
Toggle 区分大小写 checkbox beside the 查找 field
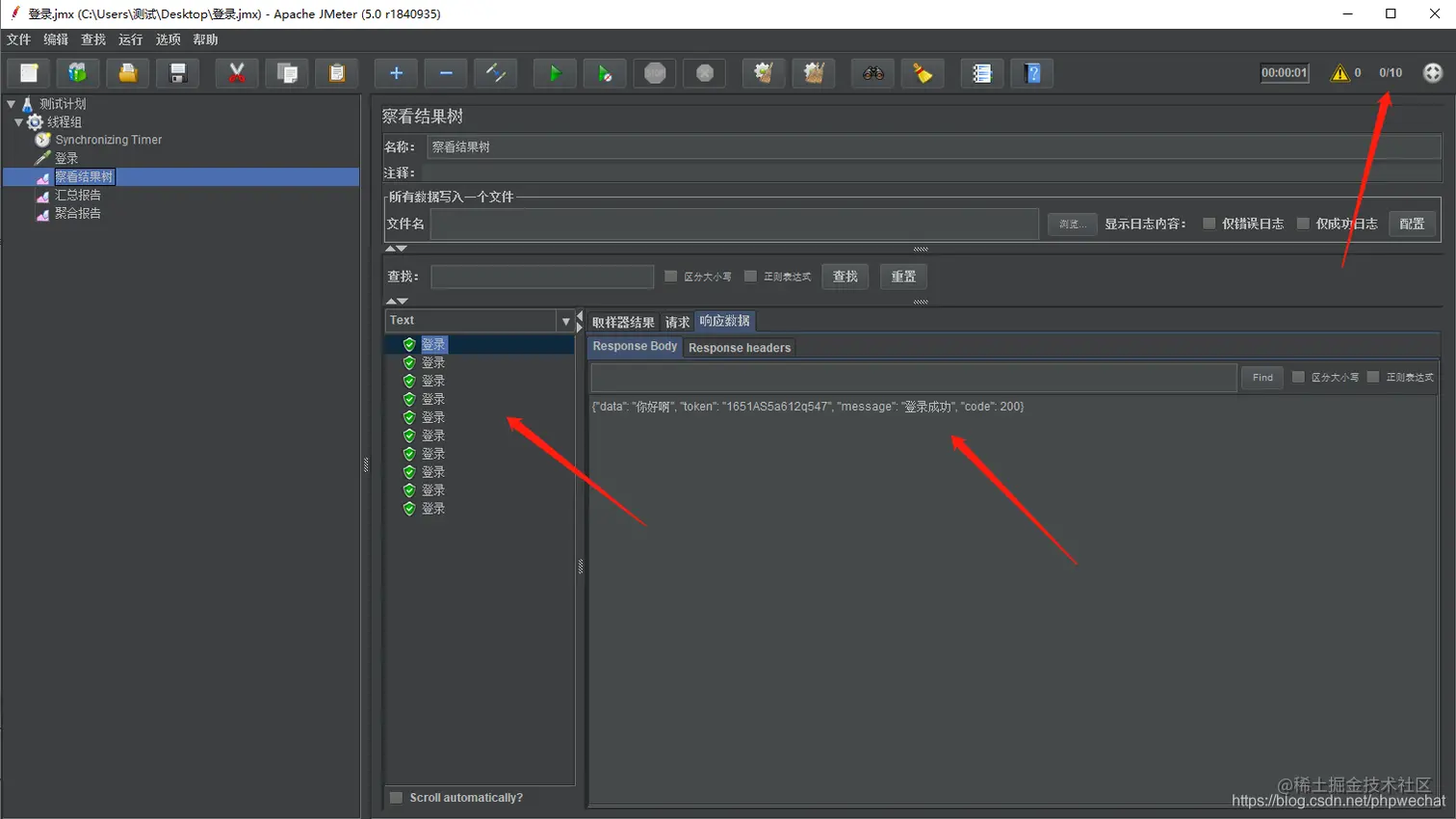click(671, 277)
